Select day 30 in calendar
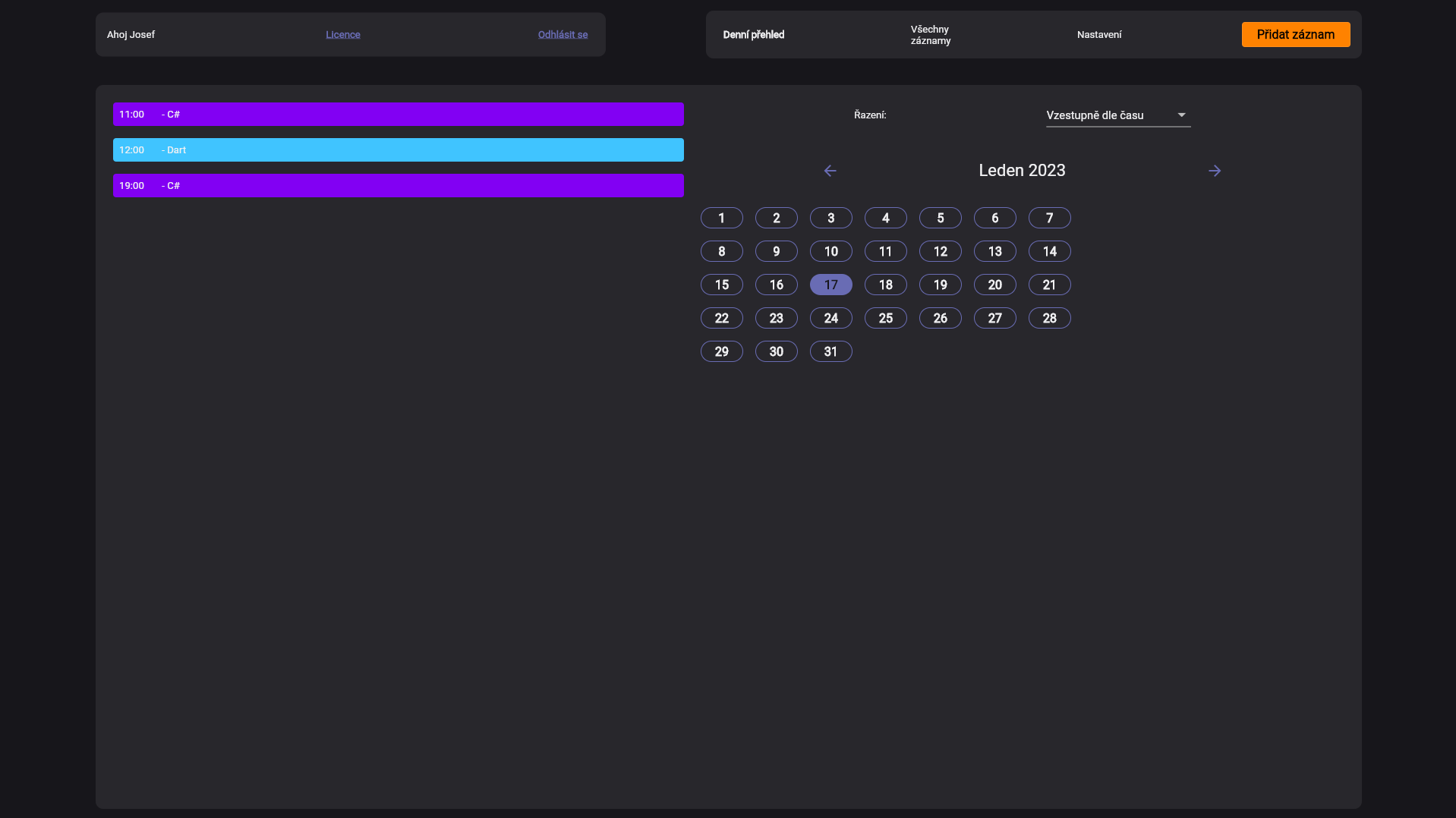This screenshot has height=818, width=1456. [776, 351]
